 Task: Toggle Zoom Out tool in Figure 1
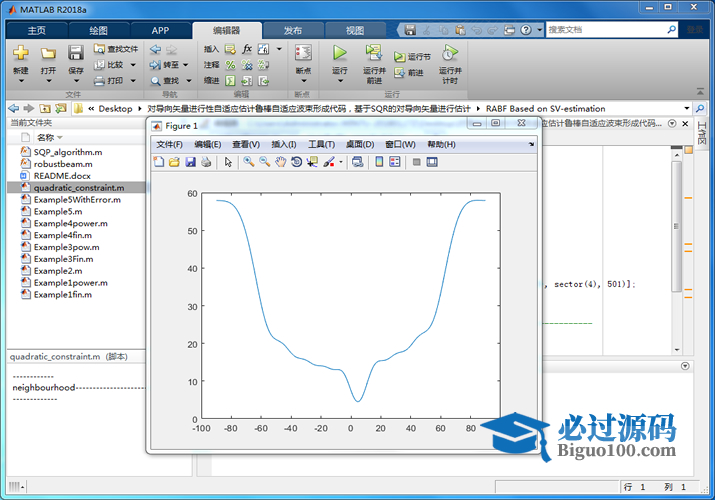click(x=264, y=162)
